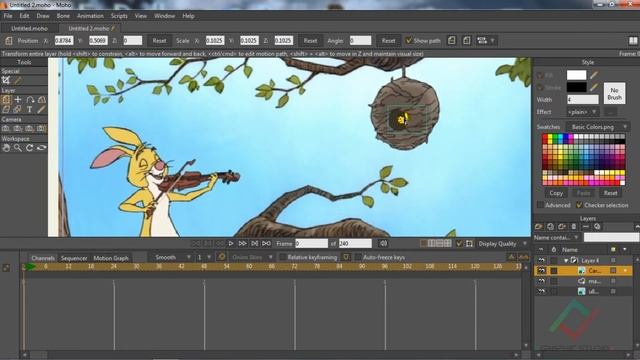The height and width of the screenshot is (360, 640).
Task: Switch to the Untitled.moho document tab
Action: point(29,29)
